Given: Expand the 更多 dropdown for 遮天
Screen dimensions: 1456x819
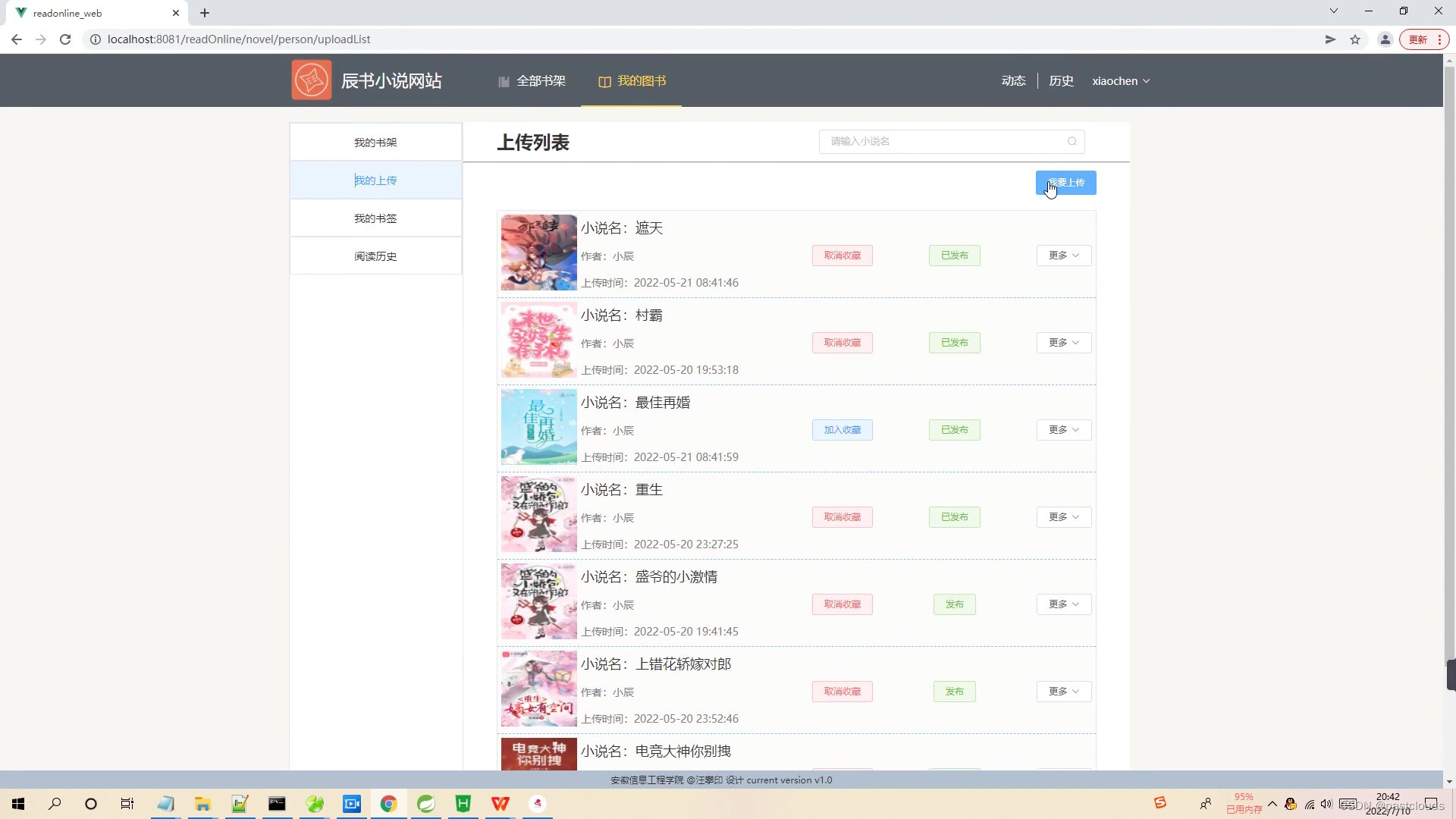Looking at the screenshot, I should tap(1063, 256).
